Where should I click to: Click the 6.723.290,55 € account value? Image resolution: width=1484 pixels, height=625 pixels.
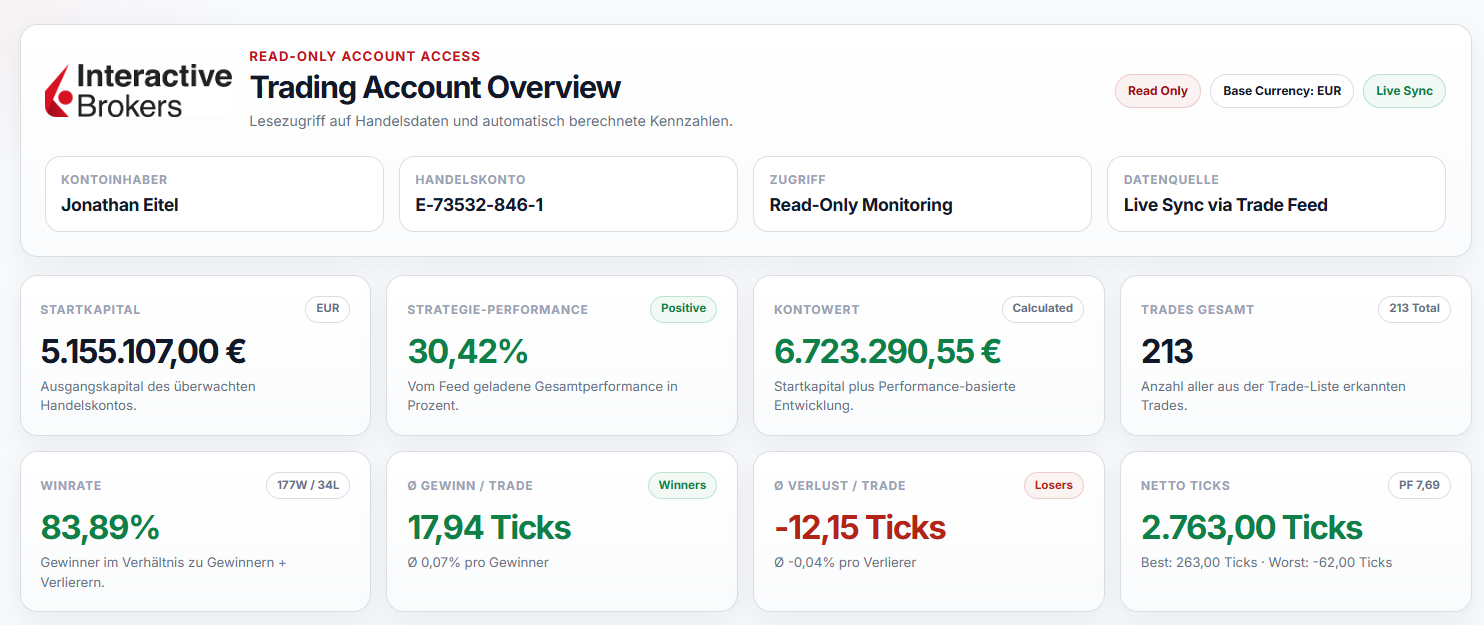coord(888,352)
